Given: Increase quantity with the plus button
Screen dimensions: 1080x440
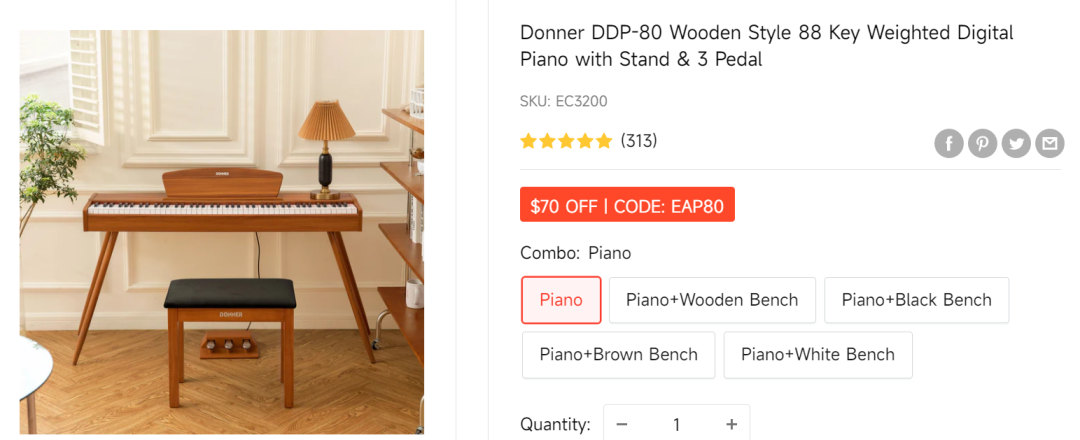Looking at the screenshot, I should tap(731, 424).
